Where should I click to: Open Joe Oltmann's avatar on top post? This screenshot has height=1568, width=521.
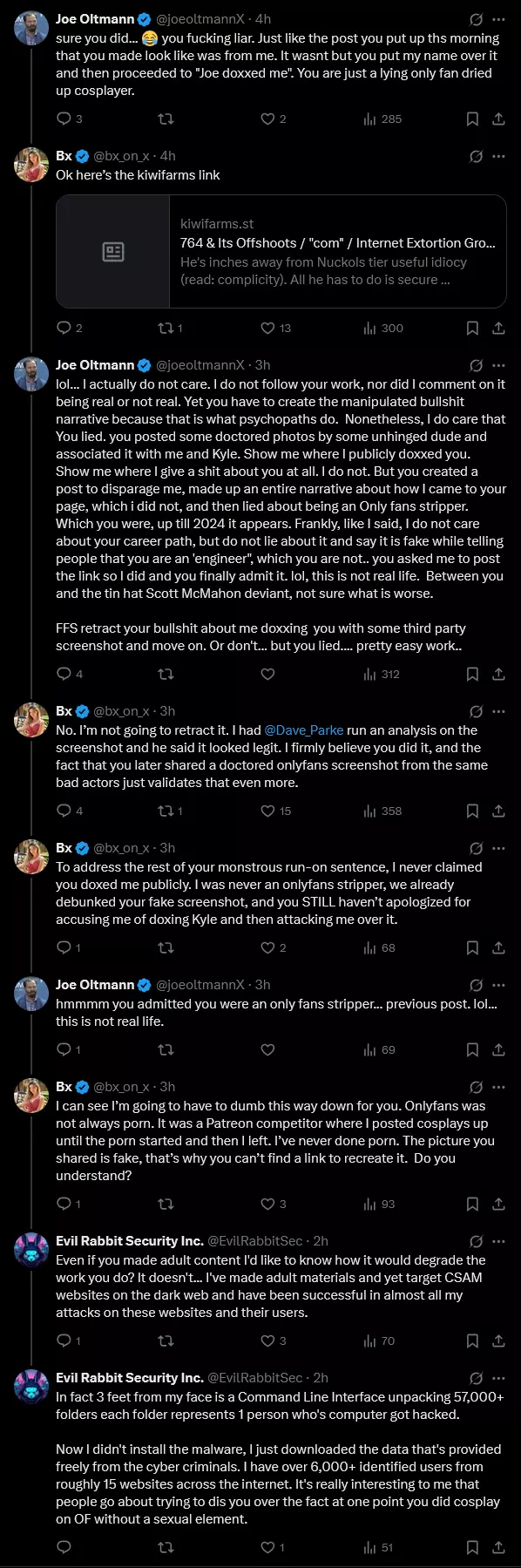click(31, 28)
